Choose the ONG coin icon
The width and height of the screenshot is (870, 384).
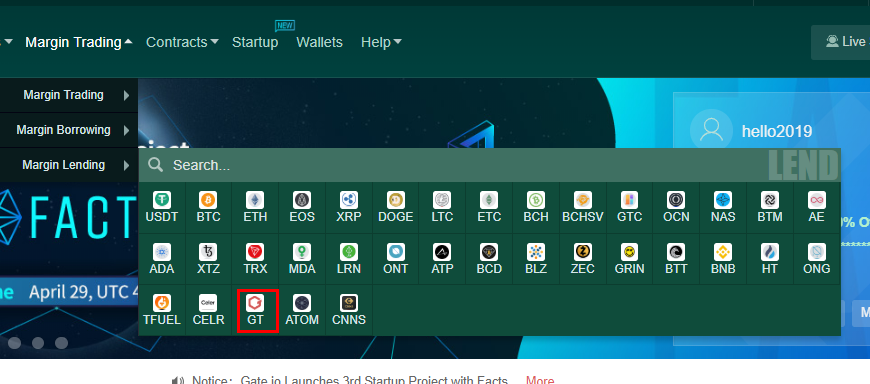click(x=817, y=252)
